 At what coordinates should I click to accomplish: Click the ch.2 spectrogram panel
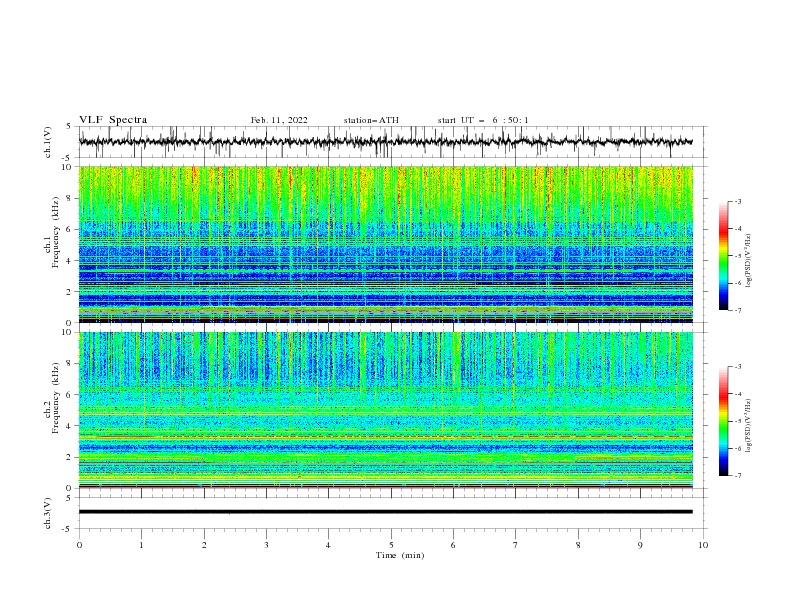coord(385,410)
